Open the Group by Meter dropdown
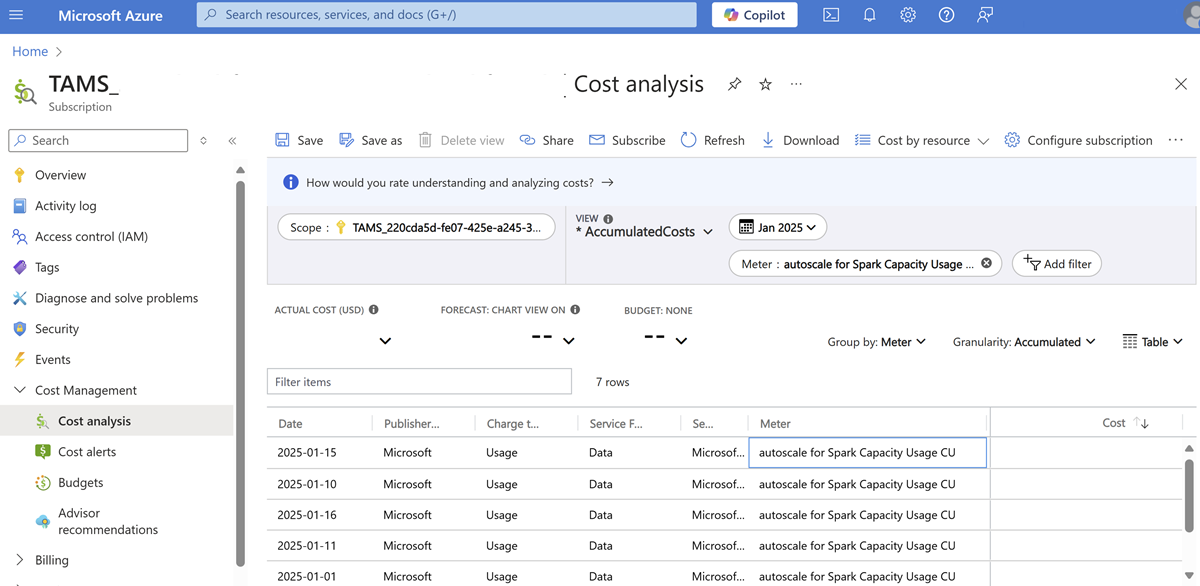This screenshot has width=1200, height=586. tap(877, 342)
